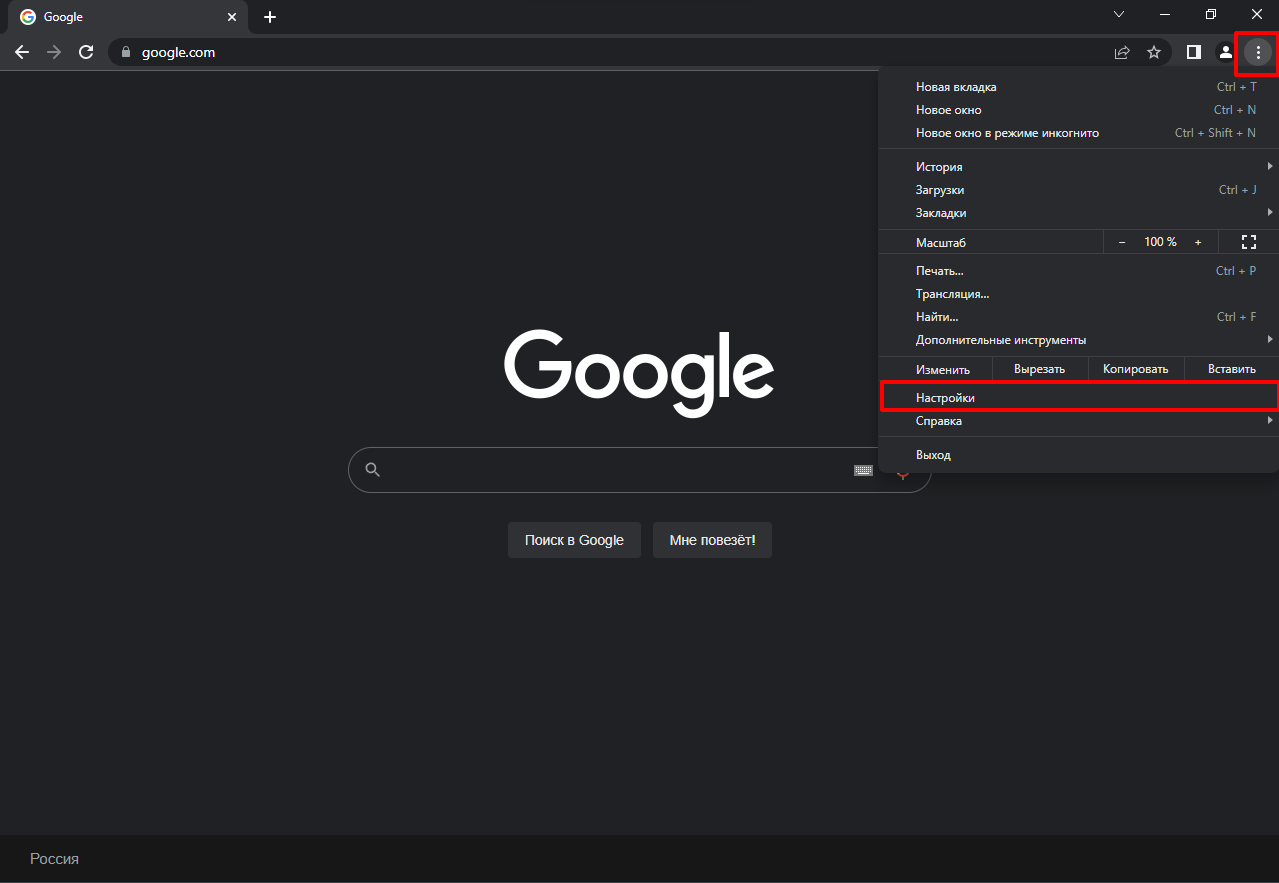
Task: Bookmark this page with star icon
Action: coord(1154,52)
